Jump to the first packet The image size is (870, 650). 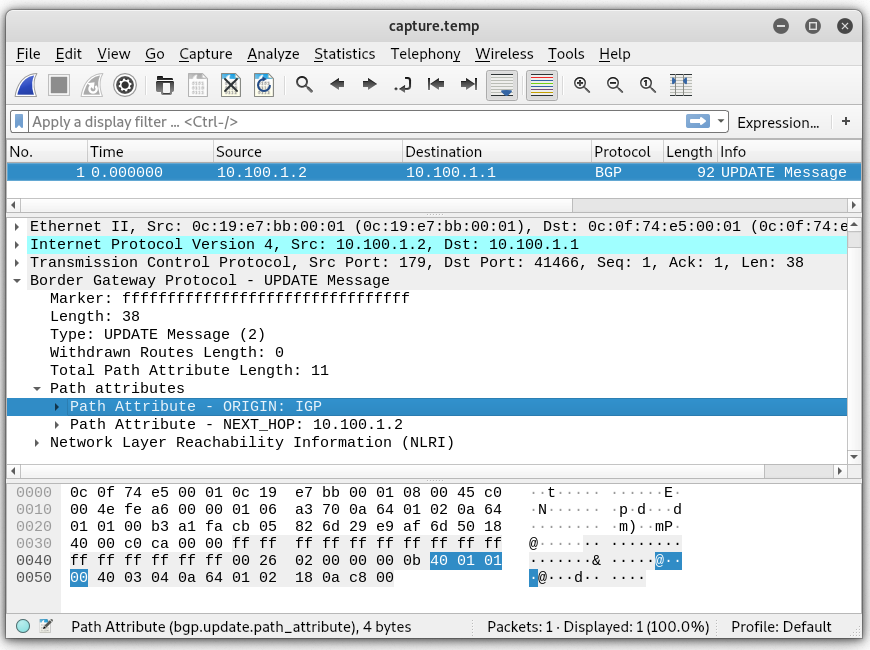pos(435,85)
